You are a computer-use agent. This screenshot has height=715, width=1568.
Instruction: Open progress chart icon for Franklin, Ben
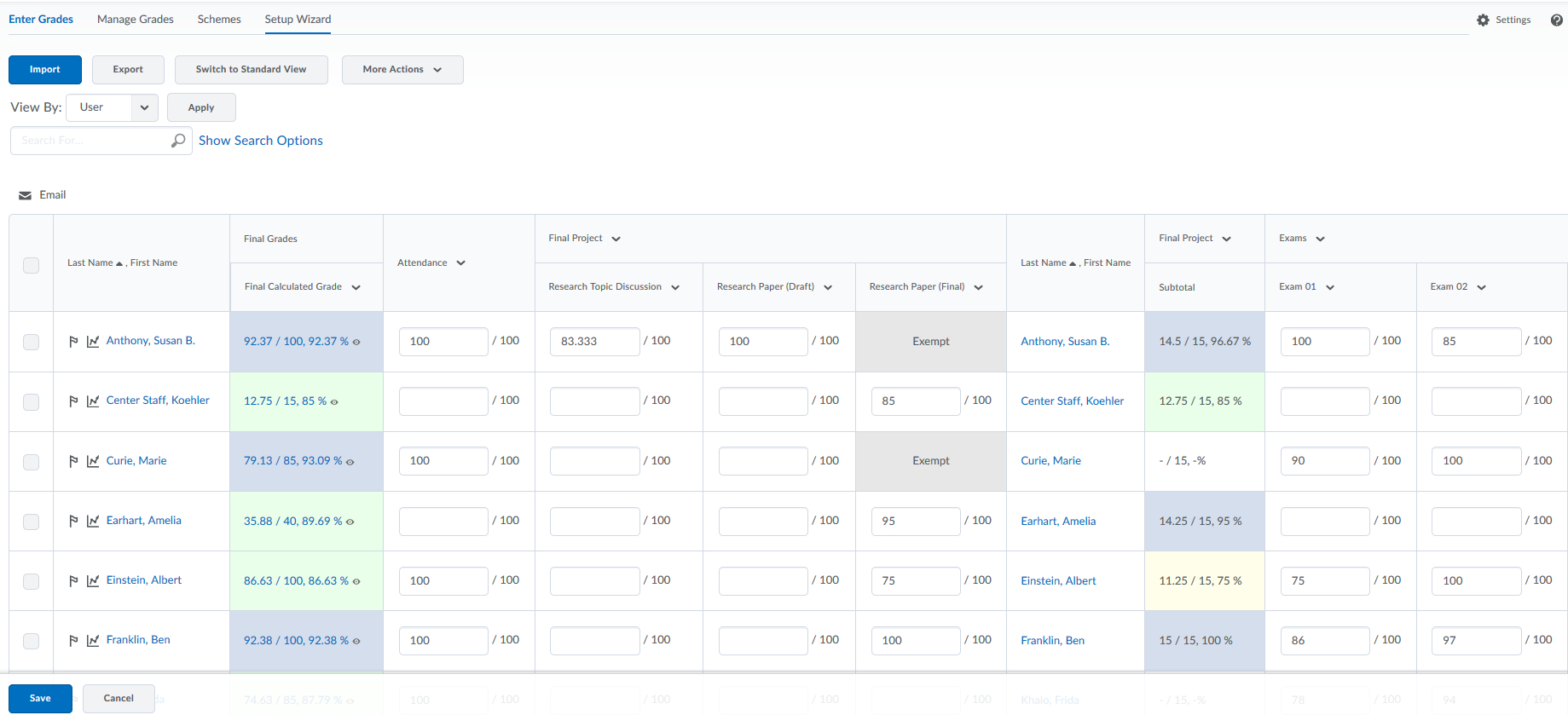pos(93,640)
